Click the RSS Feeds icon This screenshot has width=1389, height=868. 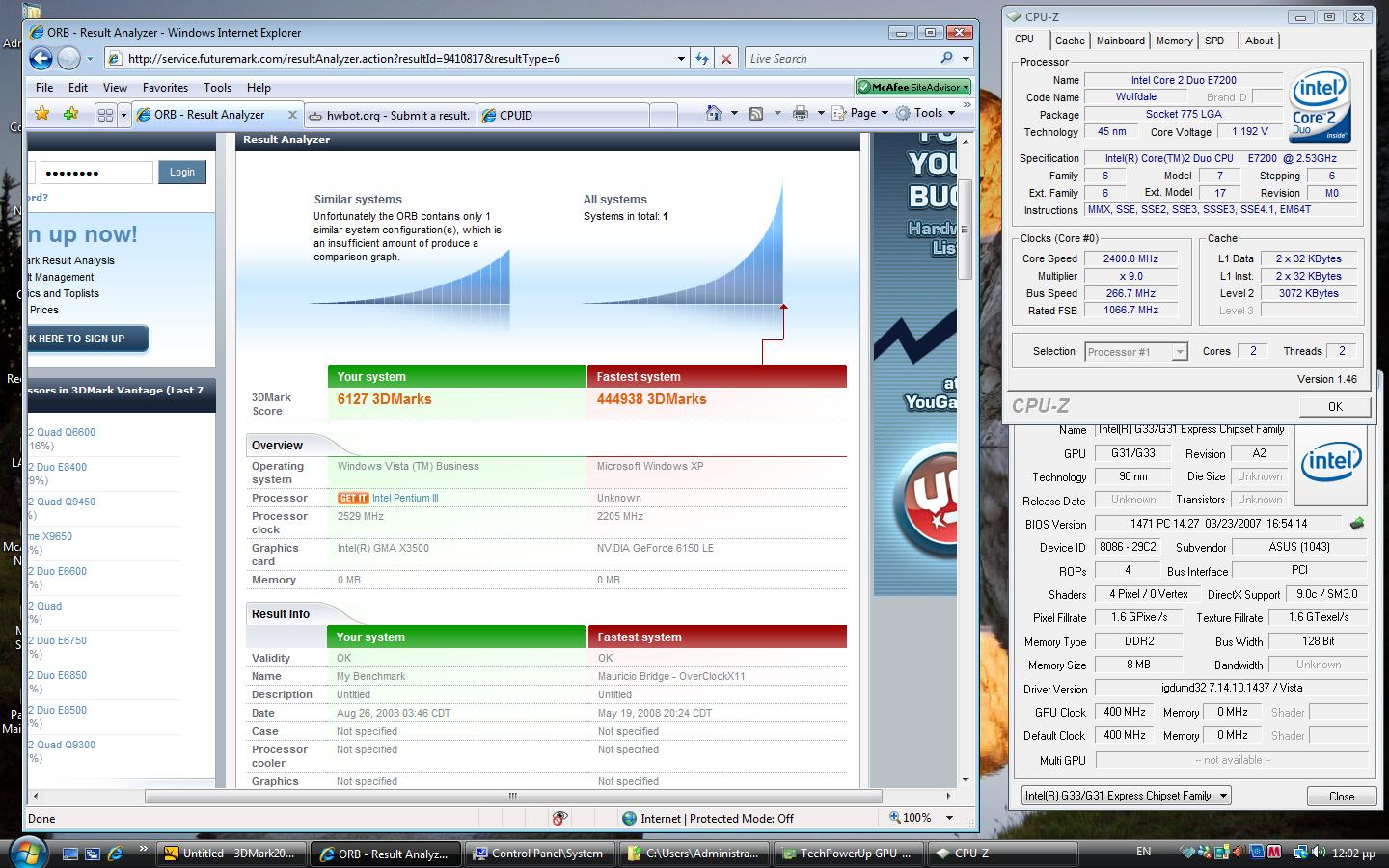(757, 113)
